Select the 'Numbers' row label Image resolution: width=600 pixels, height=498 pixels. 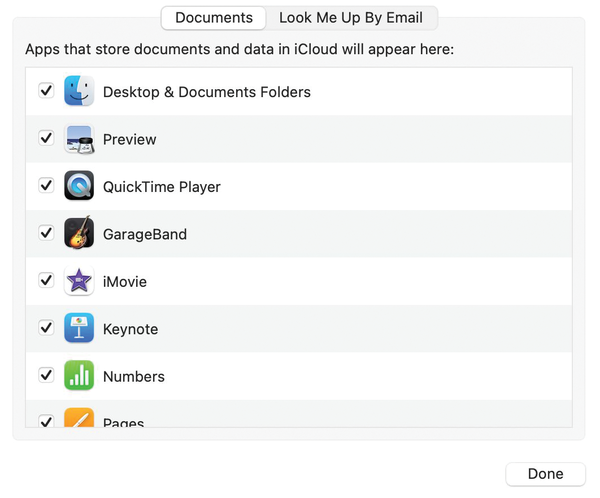134,377
